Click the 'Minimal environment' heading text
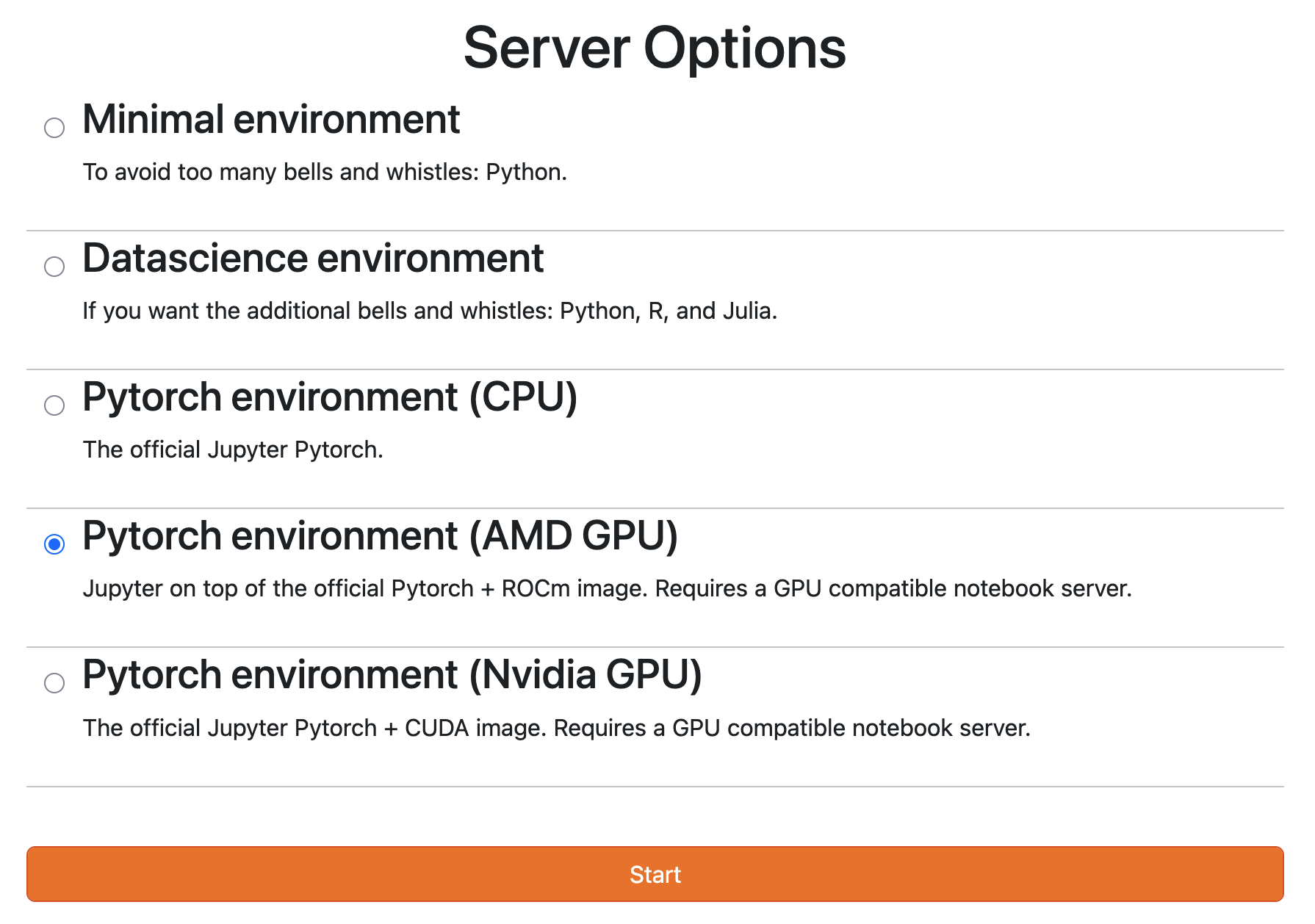 (x=271, y=119)
